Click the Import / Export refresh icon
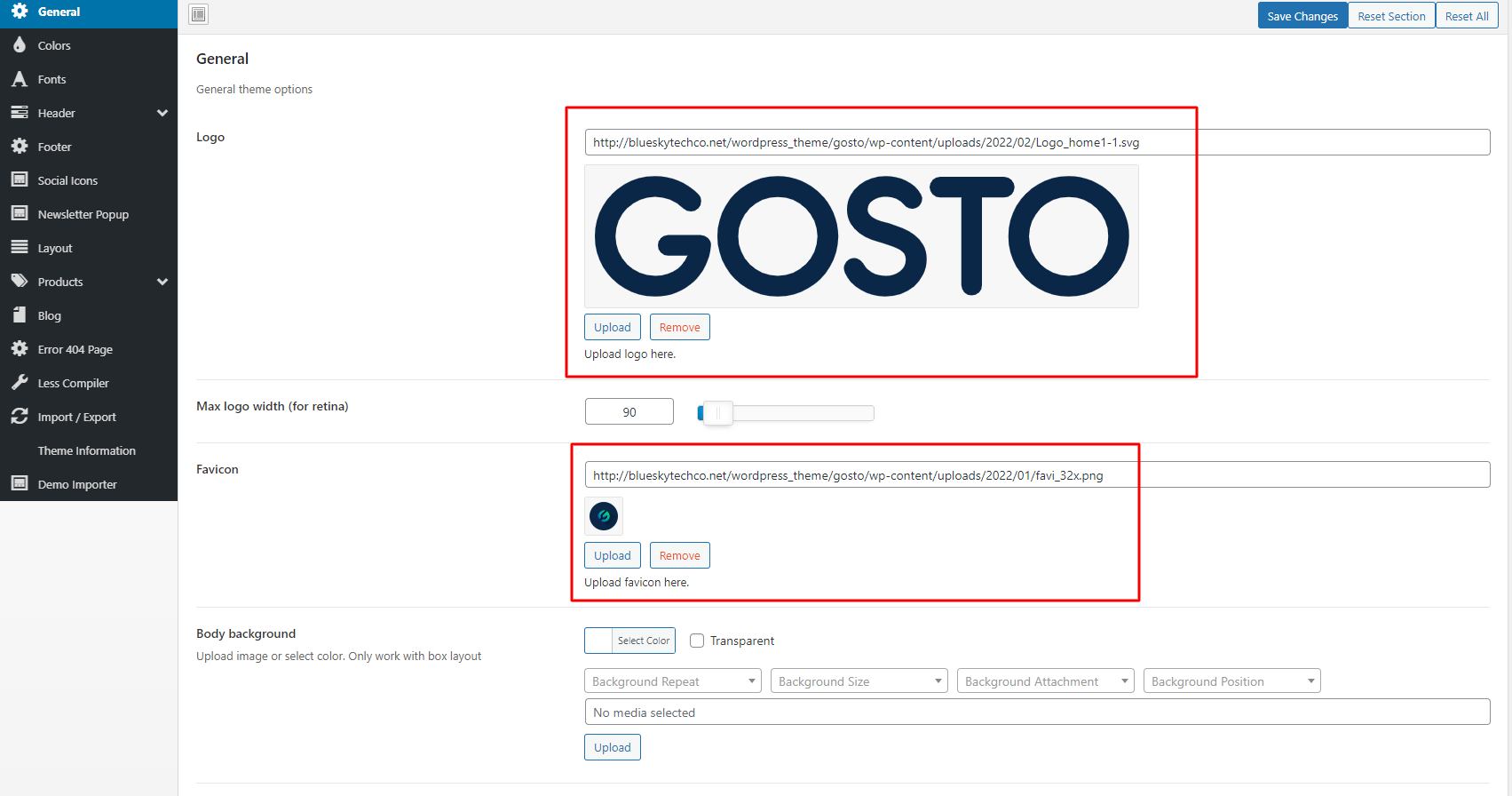 pyautogui.click(x=20, y=417)
